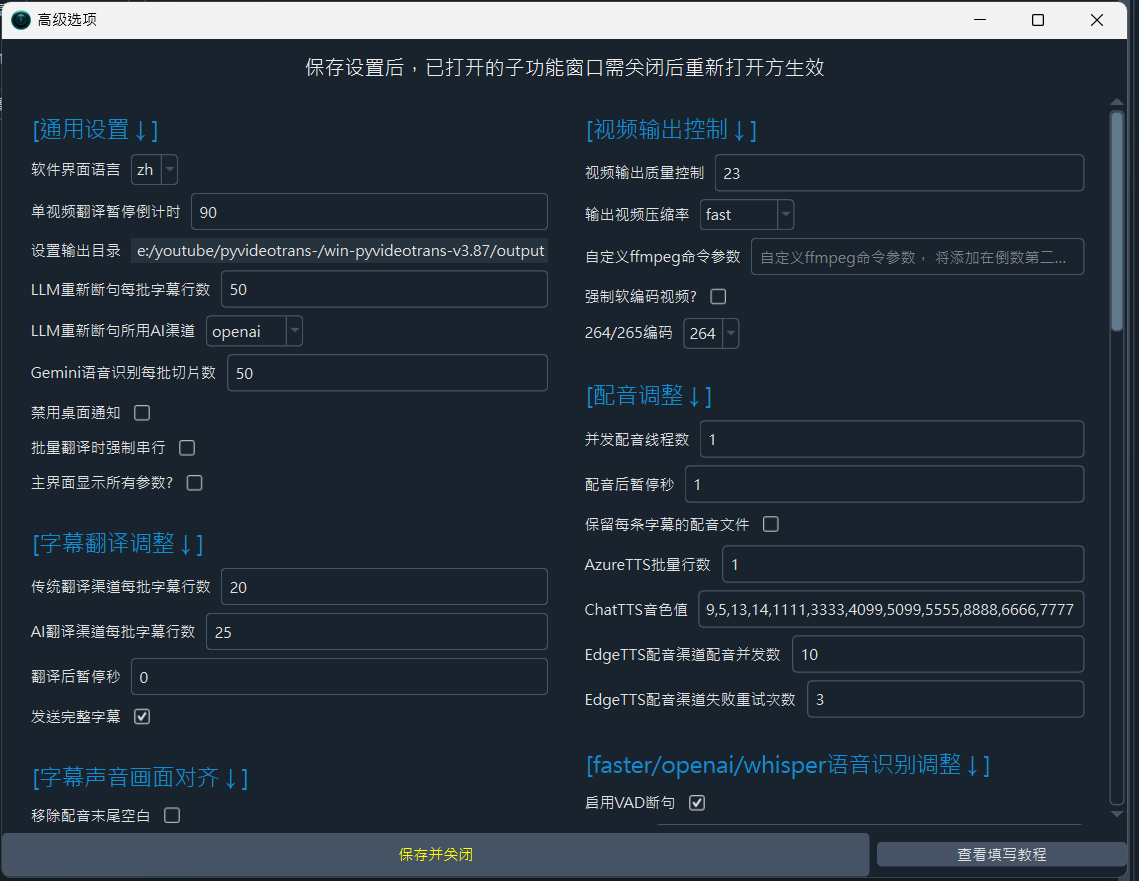
Task: Disable the 启用VAD断句 checkbox
Action: tap(697, 802)
